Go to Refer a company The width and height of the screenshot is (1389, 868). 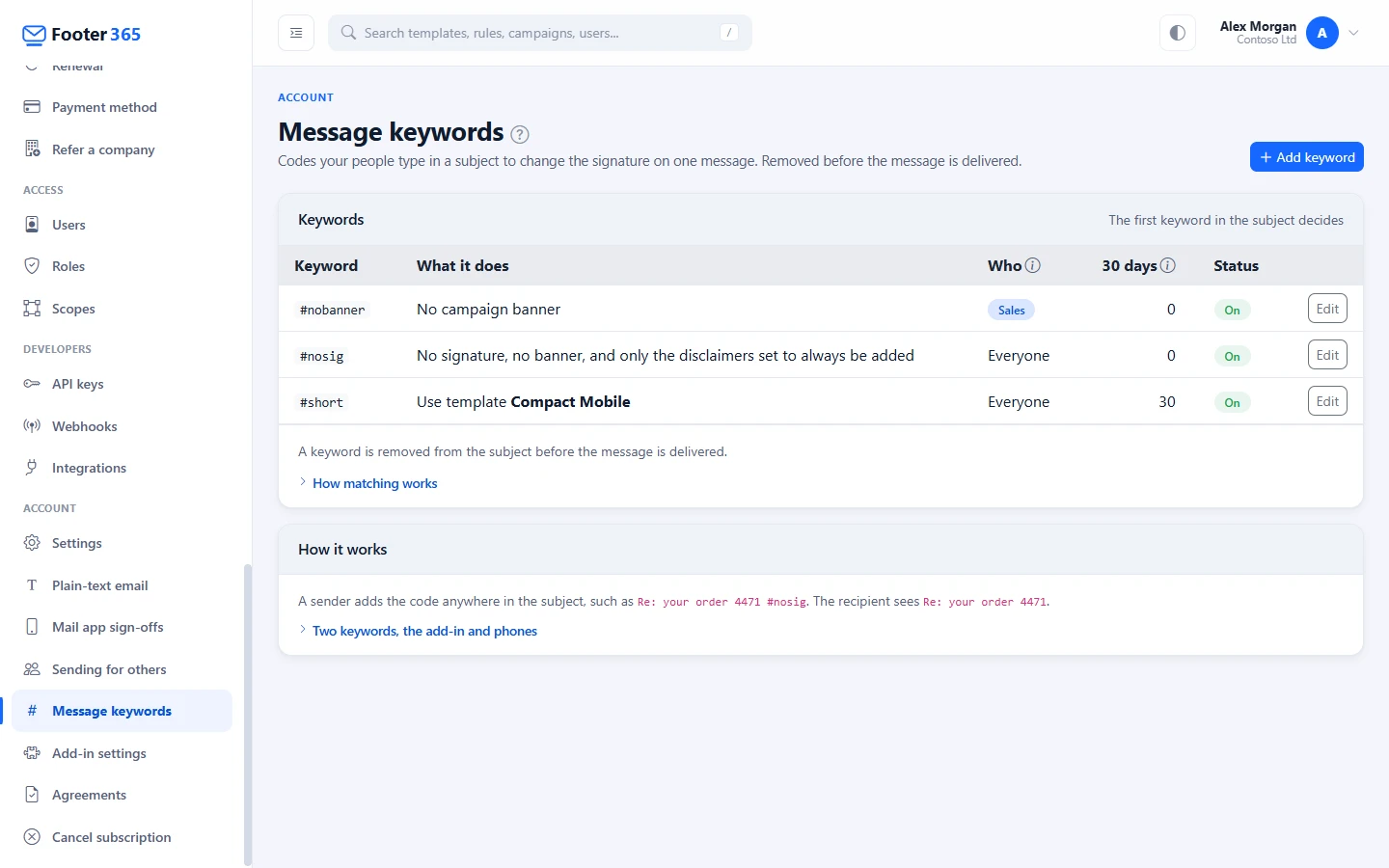point(122,149)
